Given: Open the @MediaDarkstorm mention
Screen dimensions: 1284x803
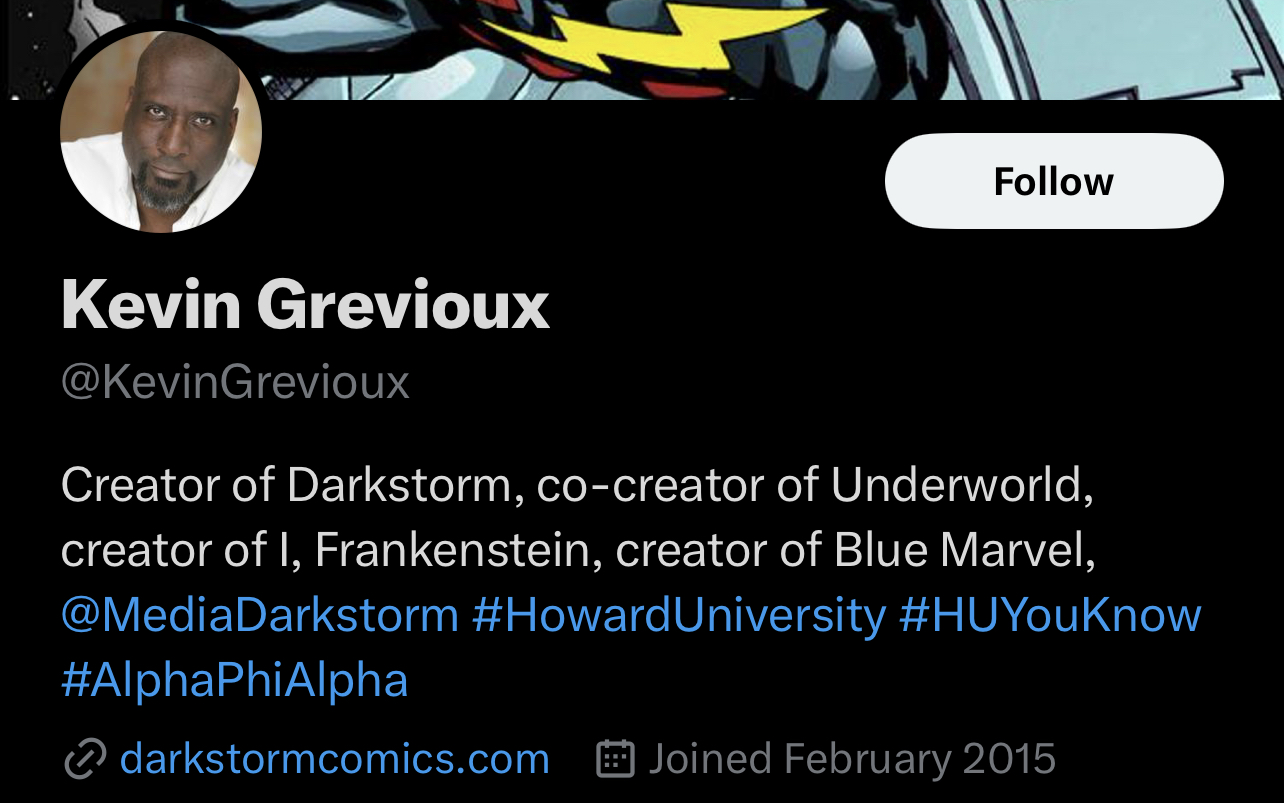Looking at the screenshot, I should 260,614.
